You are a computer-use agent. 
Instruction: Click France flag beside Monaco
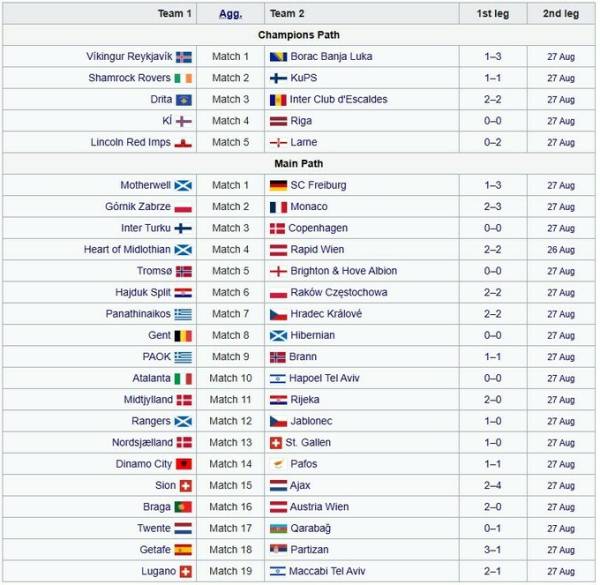pos(278,207)
